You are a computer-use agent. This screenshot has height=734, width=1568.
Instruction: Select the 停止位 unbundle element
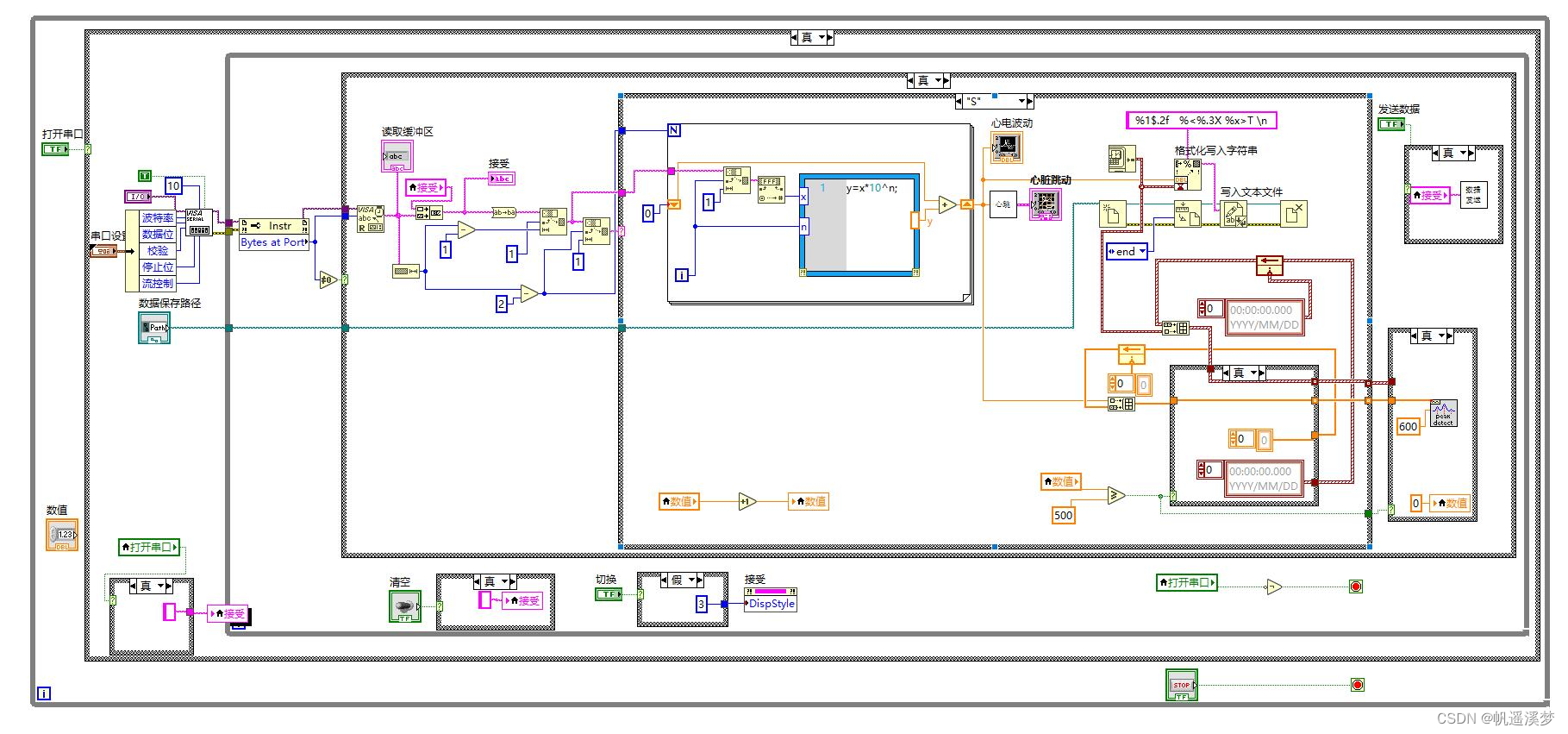[157, 267]
